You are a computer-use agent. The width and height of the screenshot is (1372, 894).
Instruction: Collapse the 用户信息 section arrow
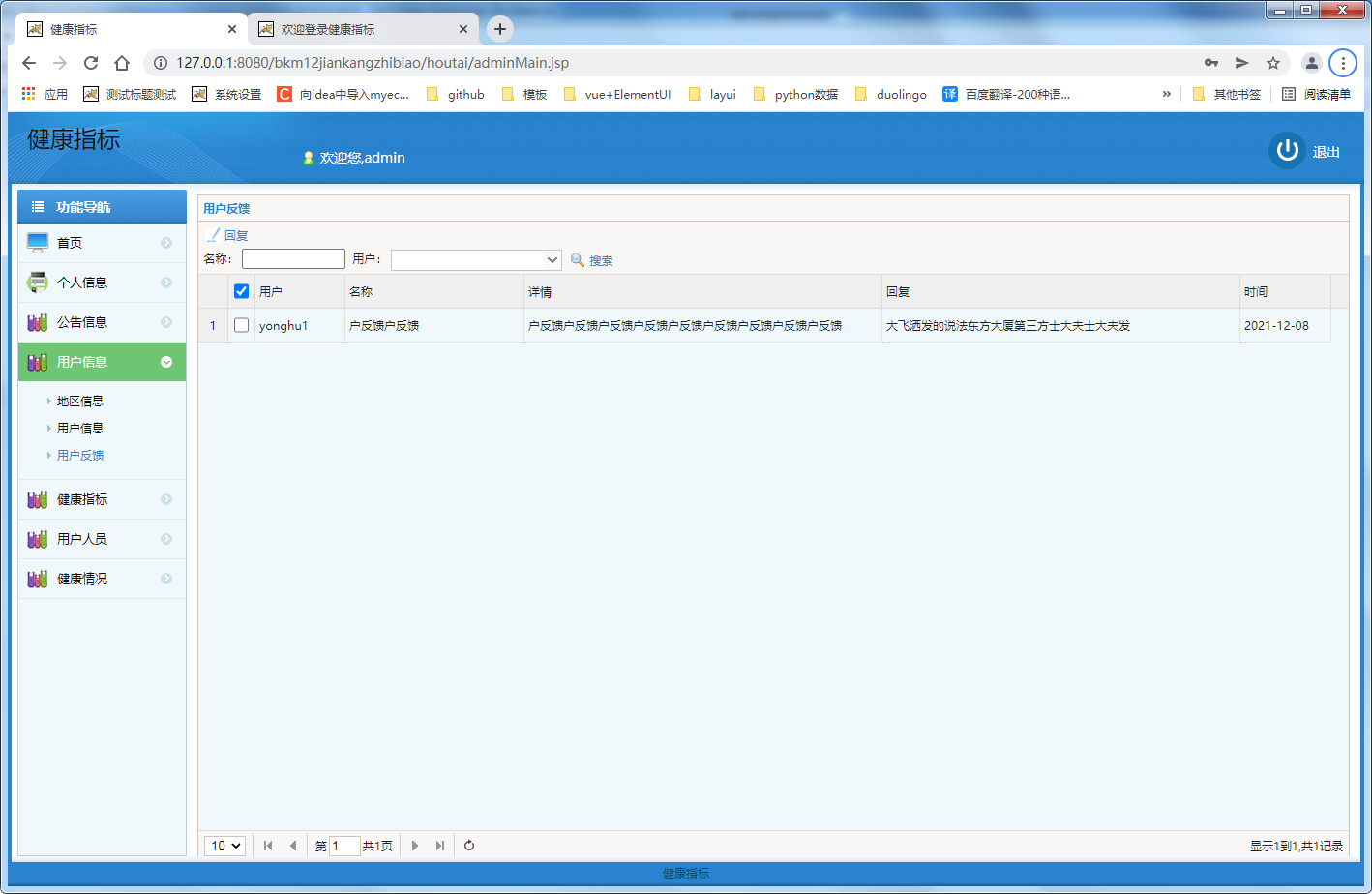[166, 362]
